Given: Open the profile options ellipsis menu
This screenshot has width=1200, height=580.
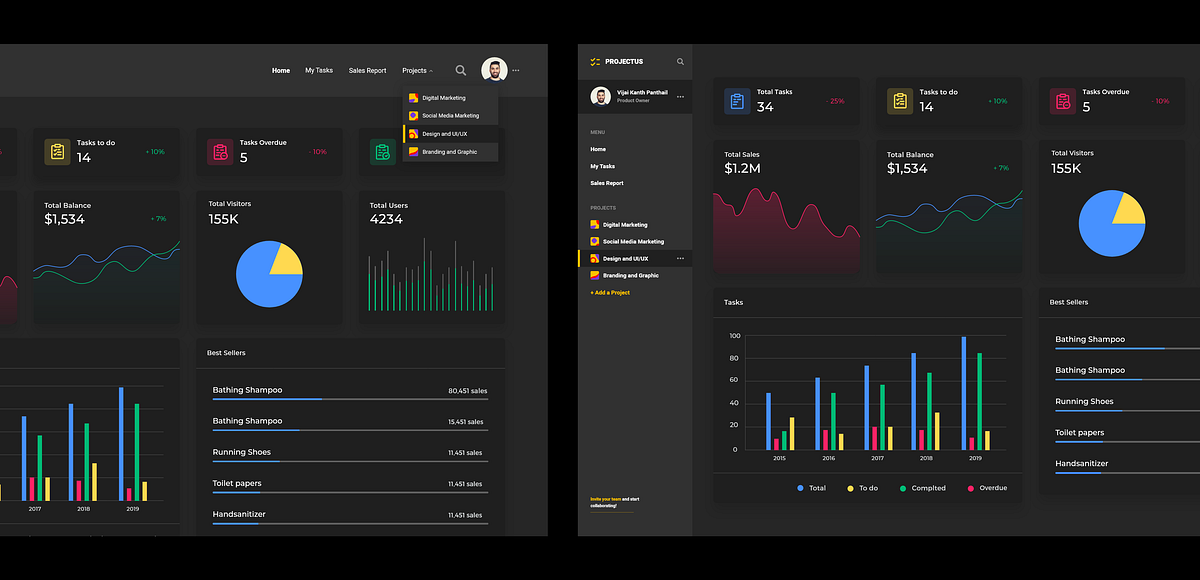Looking at the screenshot, I should 680,96.
